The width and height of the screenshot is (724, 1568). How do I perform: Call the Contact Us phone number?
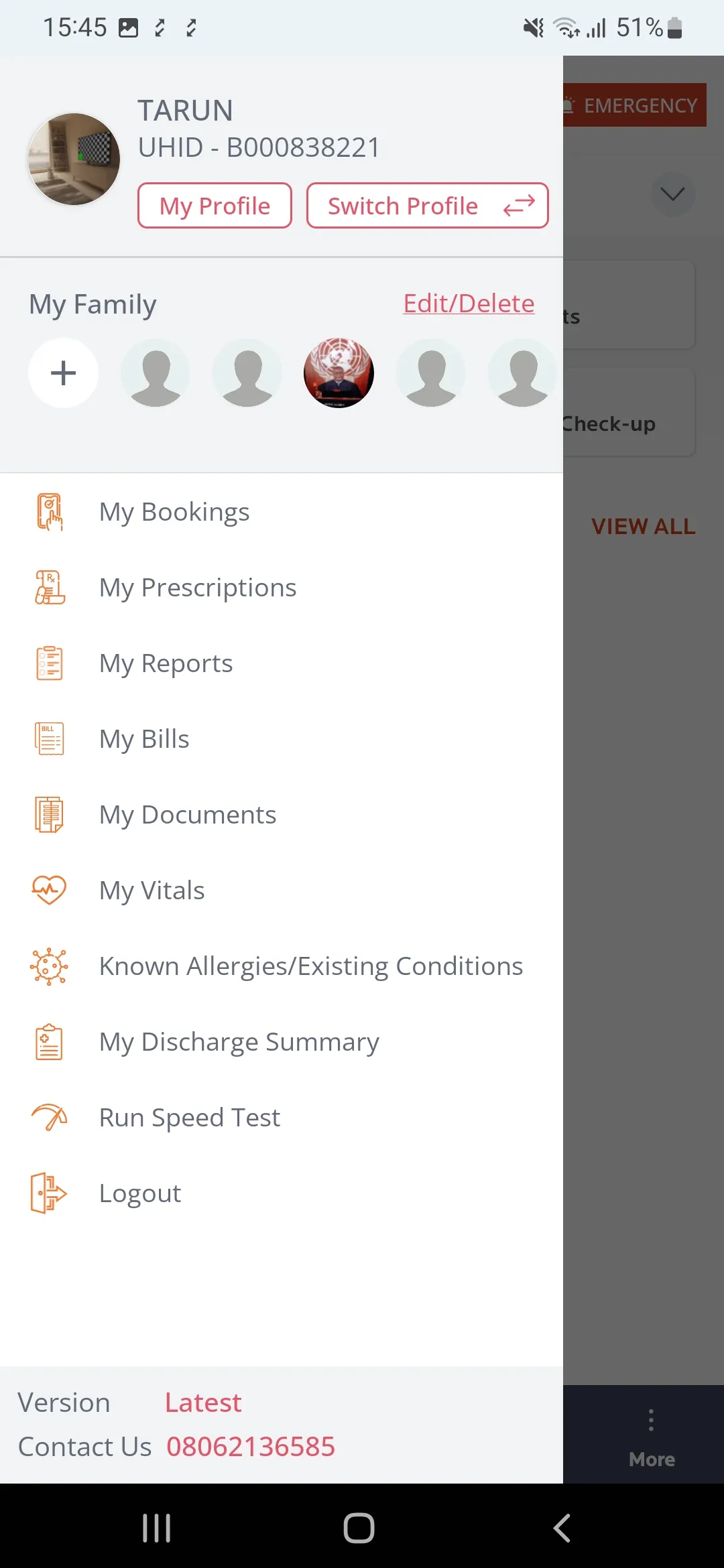[251, 1447]
